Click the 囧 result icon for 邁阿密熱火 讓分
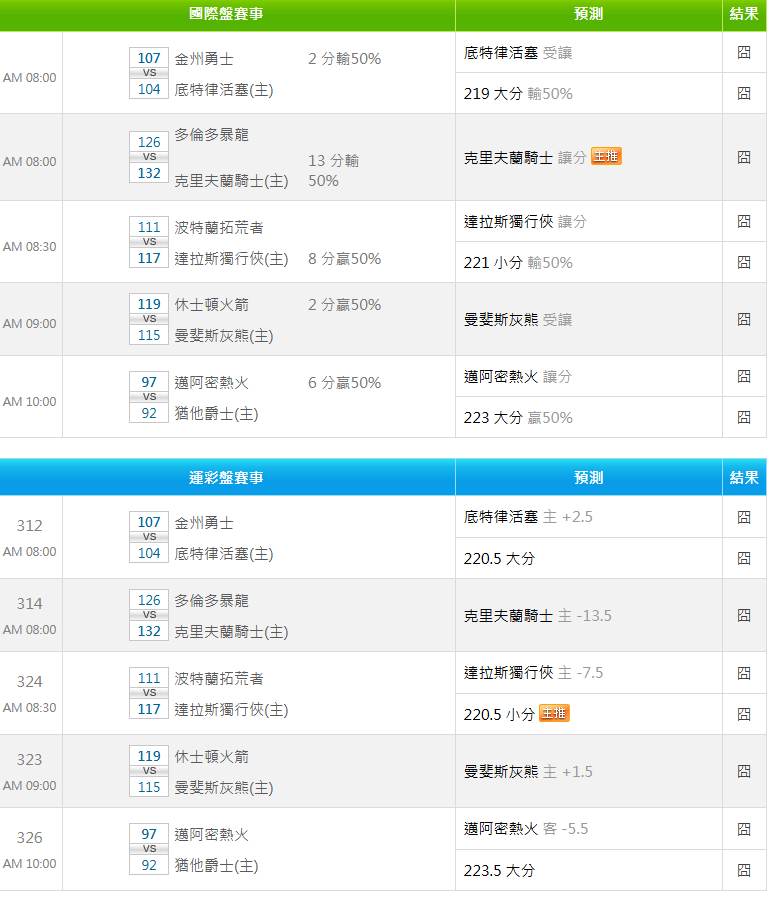Viewport: 771px width, 908px height. click(744, 376)
